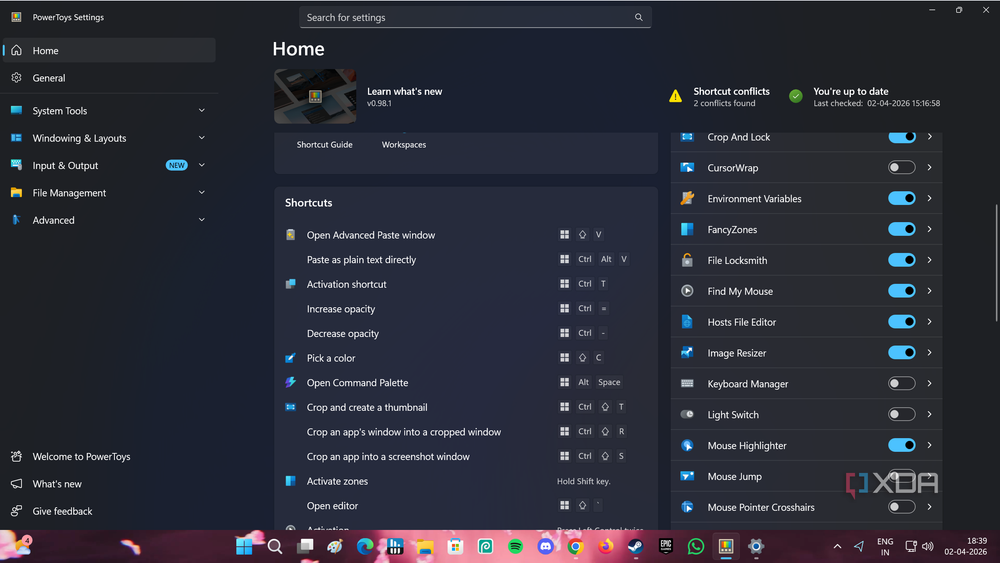The width and height of the screenshot is (1000, 563).
Task: Click the search magnifier icon in settings search
Action: point(638,17)
